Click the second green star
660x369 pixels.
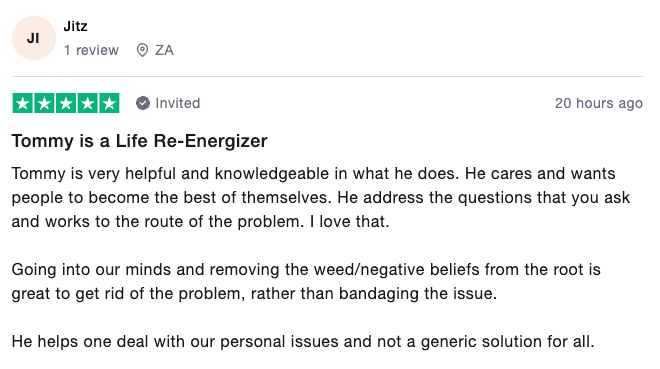44,103
